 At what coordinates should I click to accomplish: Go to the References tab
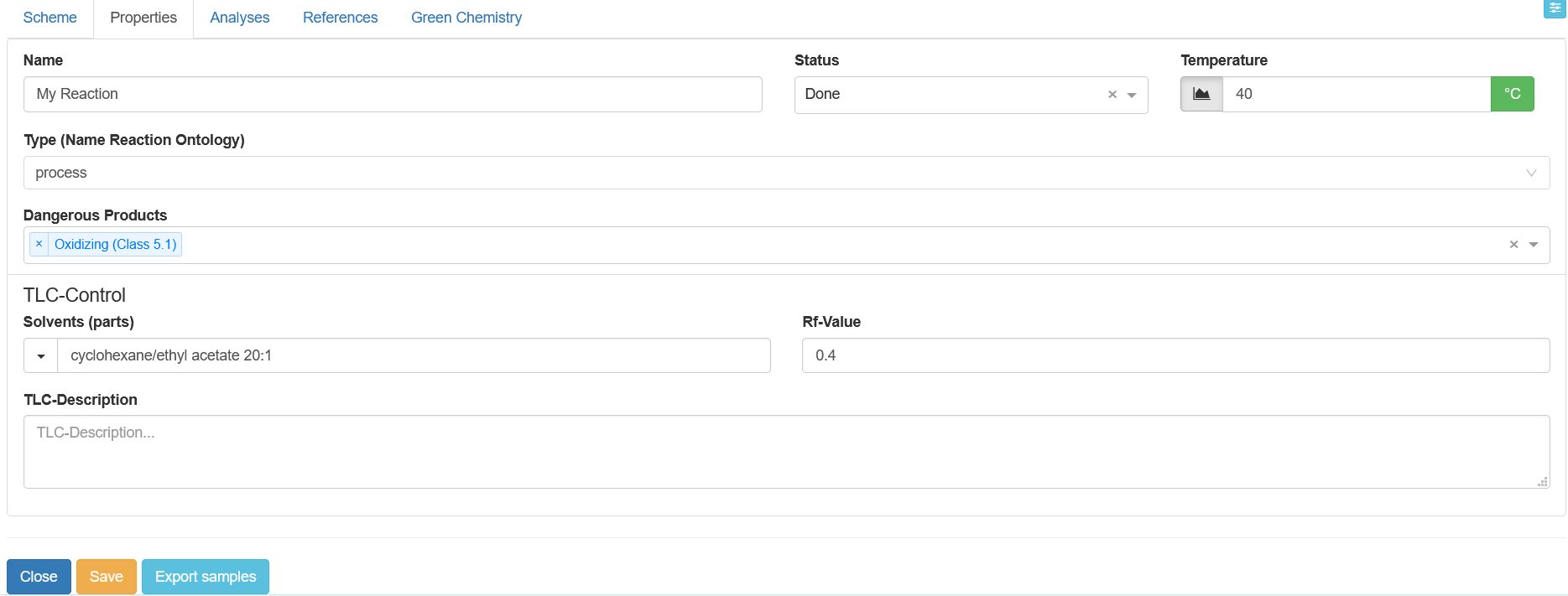pyautogui.click(x=340, y=18)
